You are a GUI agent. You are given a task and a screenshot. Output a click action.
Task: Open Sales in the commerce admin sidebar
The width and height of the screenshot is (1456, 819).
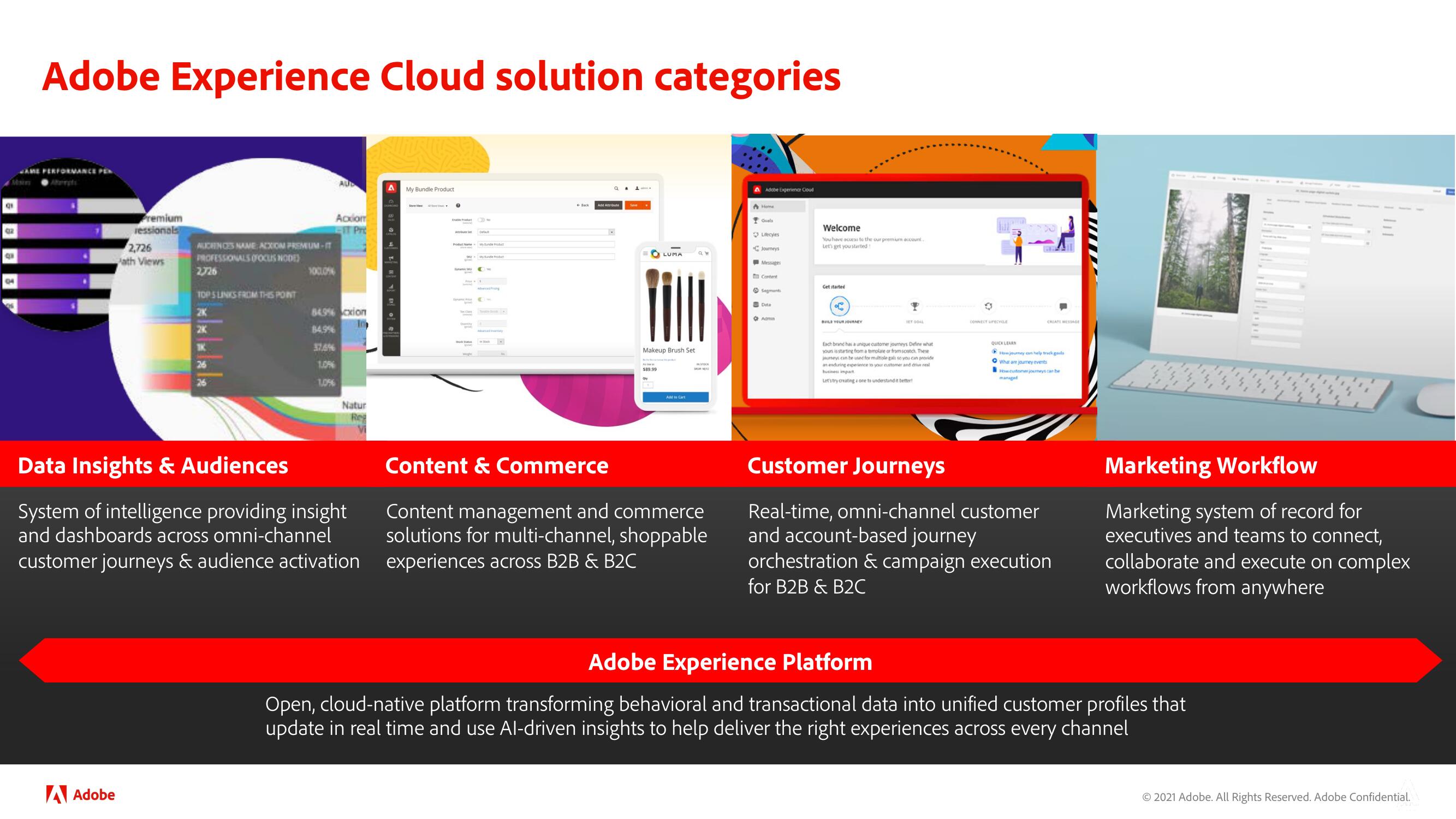[x=391, y=217]
